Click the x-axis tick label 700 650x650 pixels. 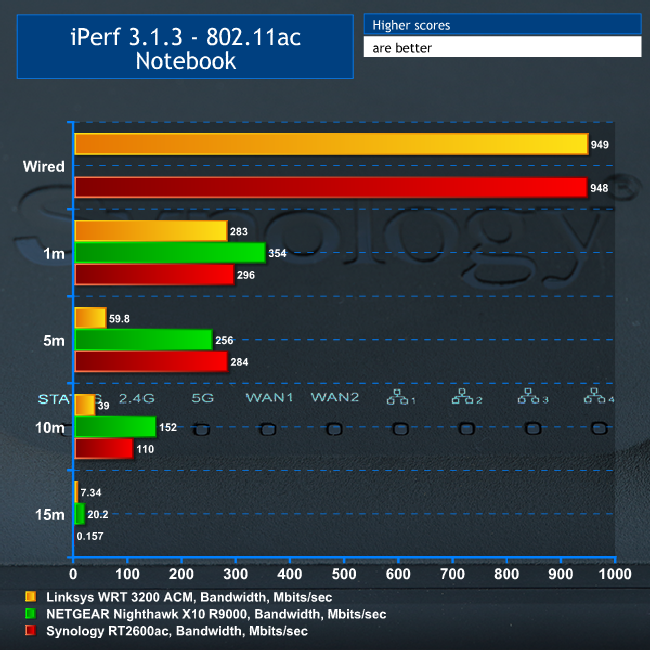452,574
